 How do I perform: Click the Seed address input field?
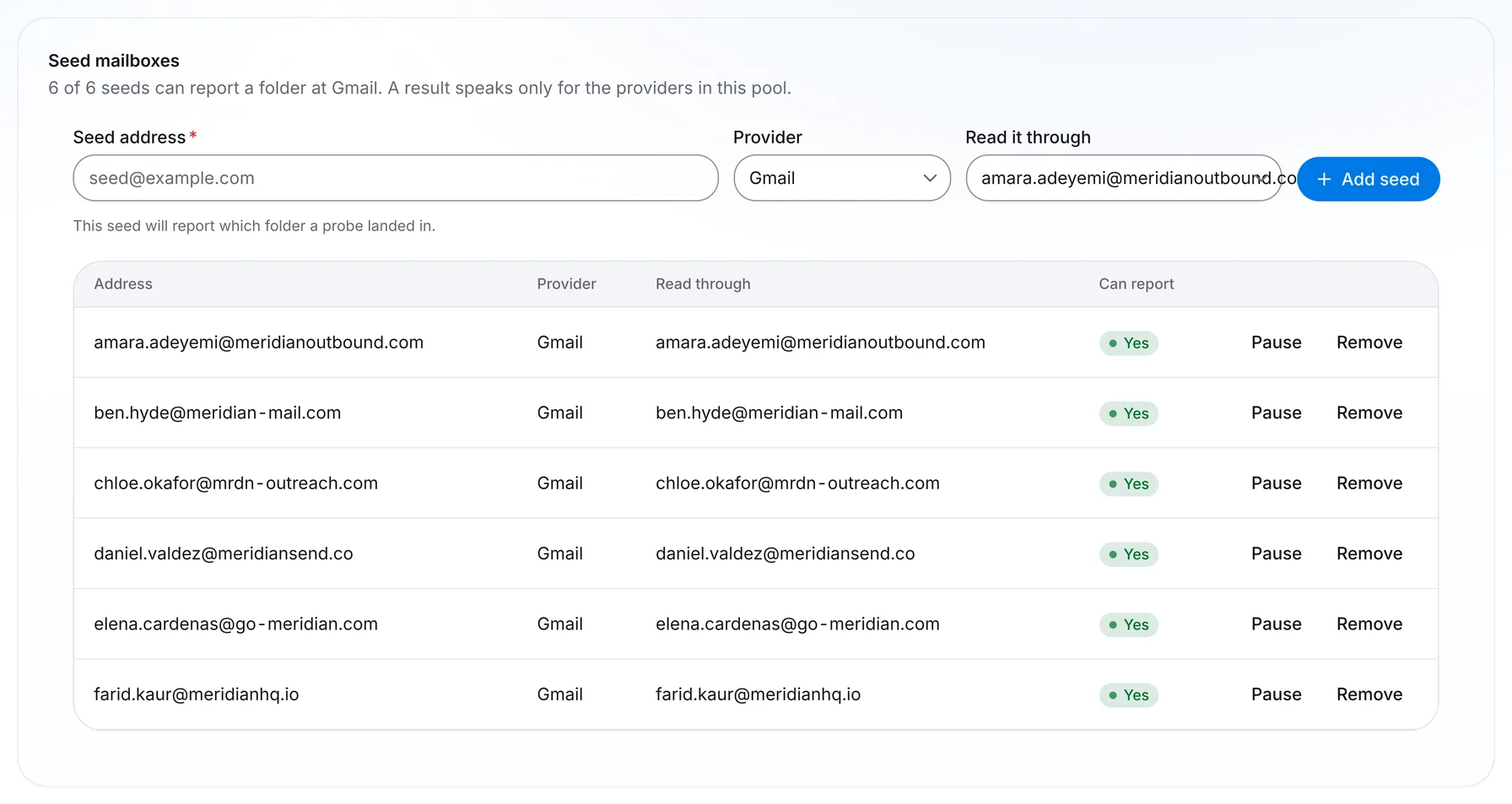pyautogui.click(x=396, y=178)
